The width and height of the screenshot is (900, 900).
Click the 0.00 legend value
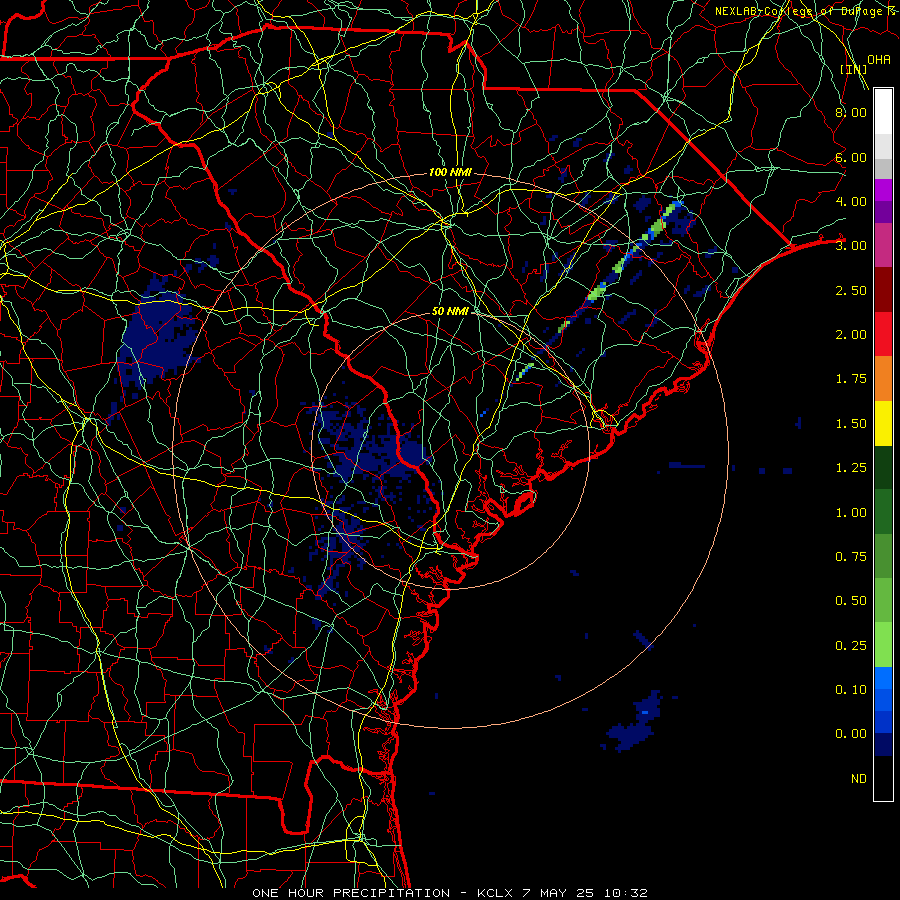[x=851, y=734]
